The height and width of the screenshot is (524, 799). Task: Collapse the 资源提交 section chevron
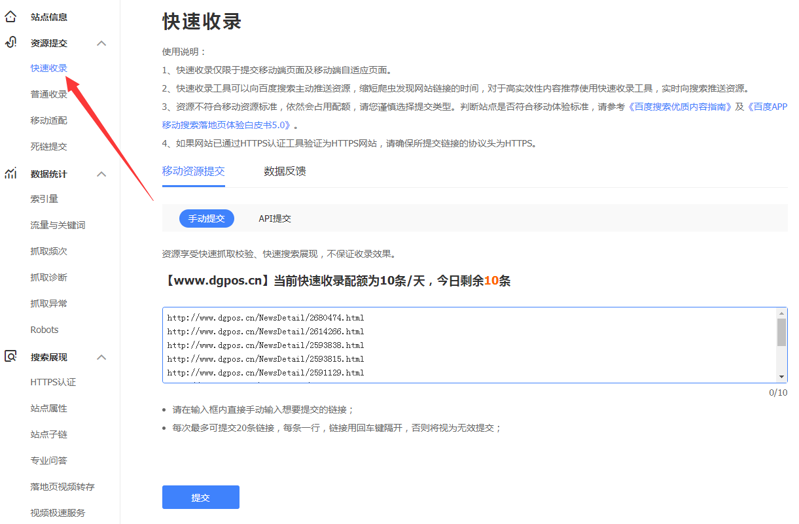tap(101, 44)
